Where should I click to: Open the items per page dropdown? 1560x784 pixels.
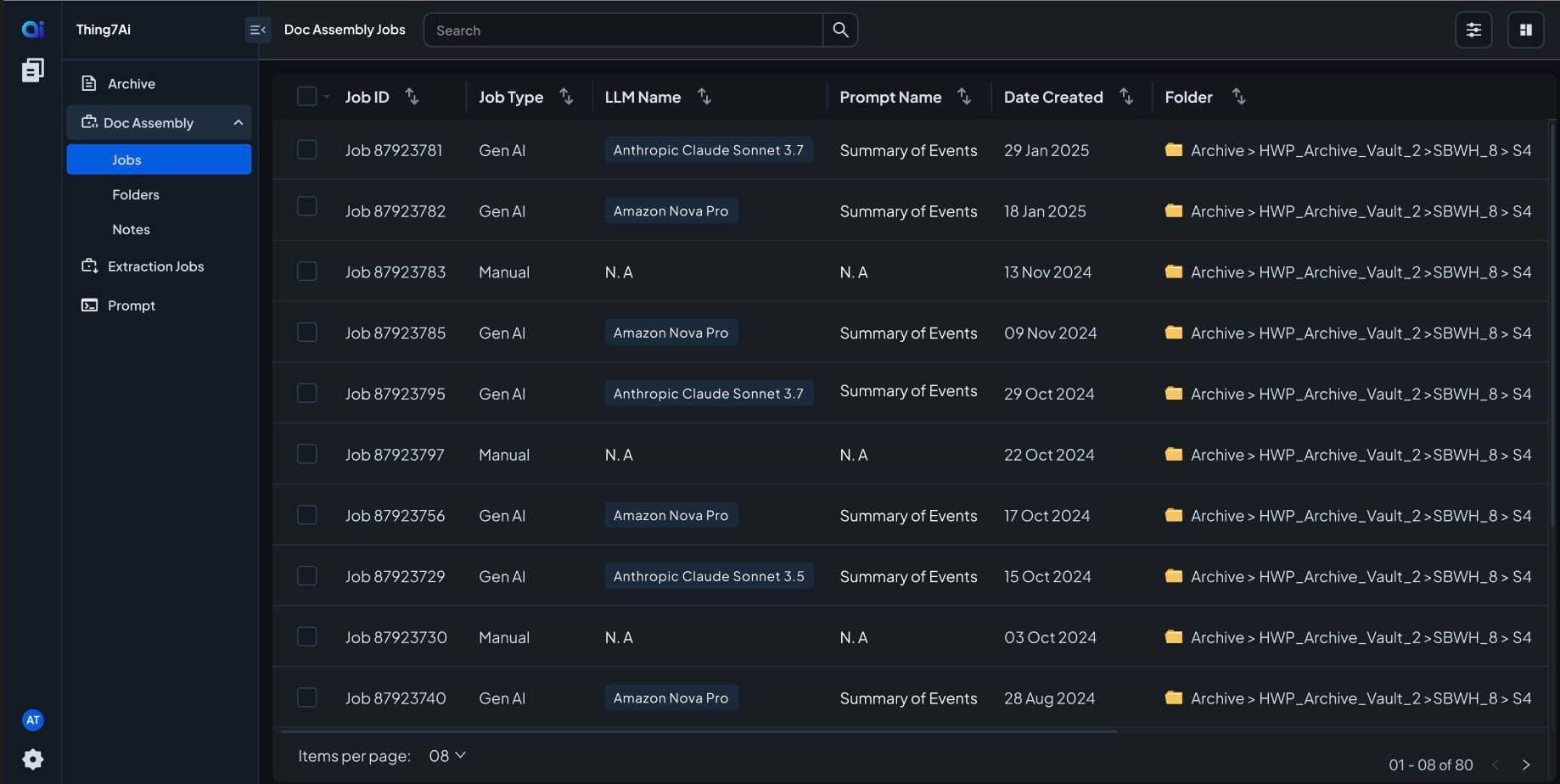click(x=447, y=755)
